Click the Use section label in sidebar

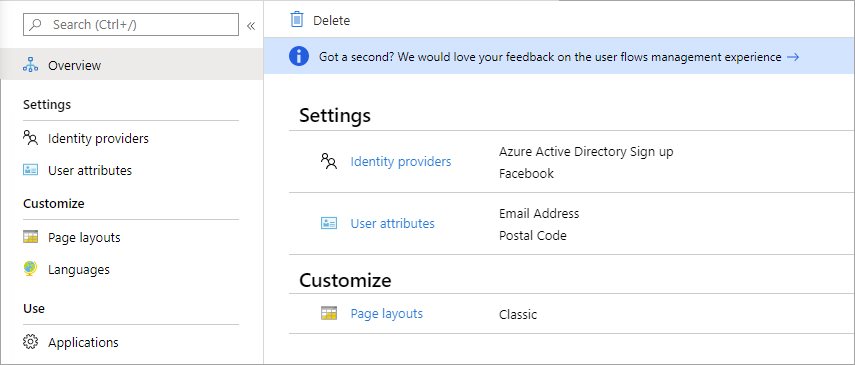(x=34, y=308)
